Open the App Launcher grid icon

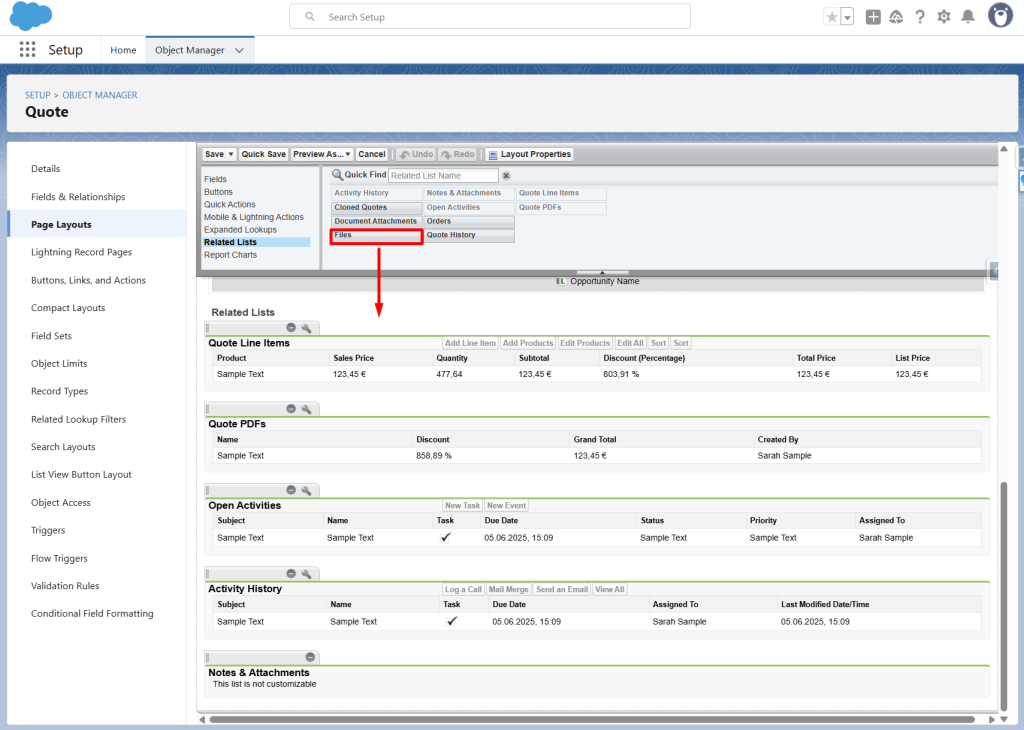pyautogui.click(x=27, y=50)
